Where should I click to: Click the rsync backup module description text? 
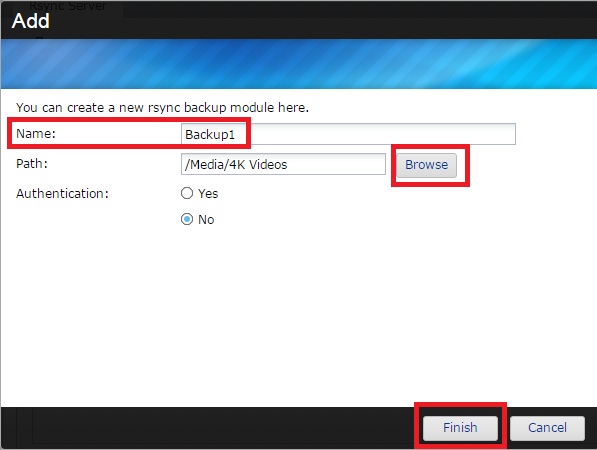click(163, 108)
